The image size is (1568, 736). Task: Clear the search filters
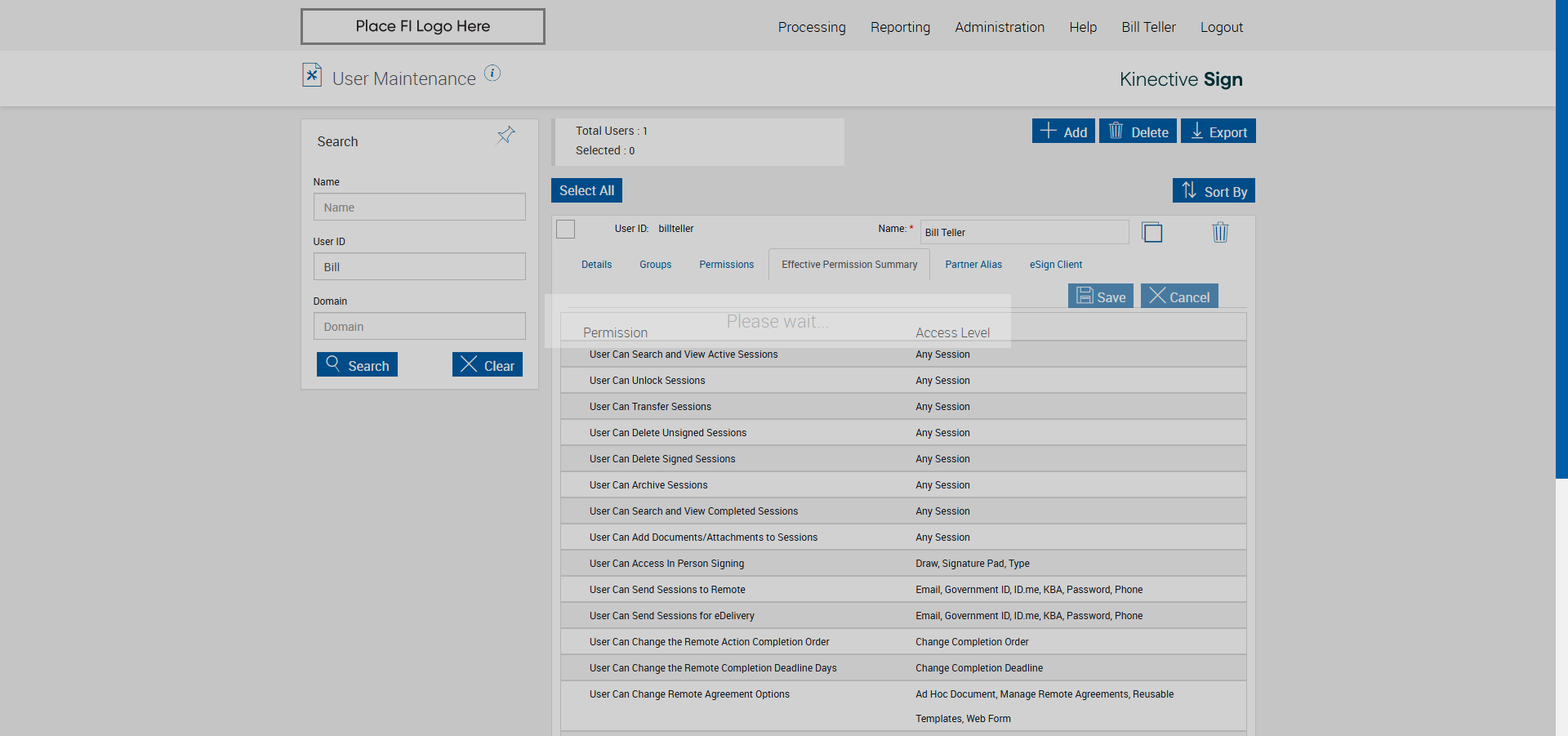(488, 364)
